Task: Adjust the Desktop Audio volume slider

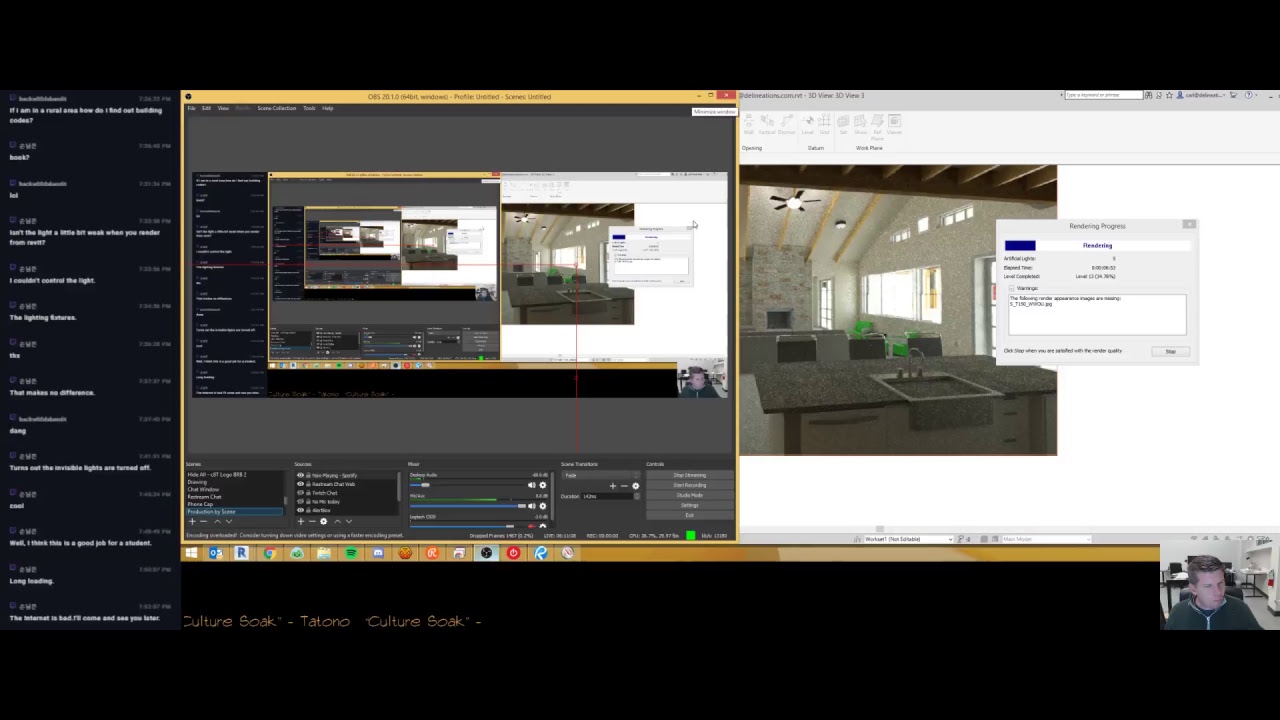Action: click(468, 485)
